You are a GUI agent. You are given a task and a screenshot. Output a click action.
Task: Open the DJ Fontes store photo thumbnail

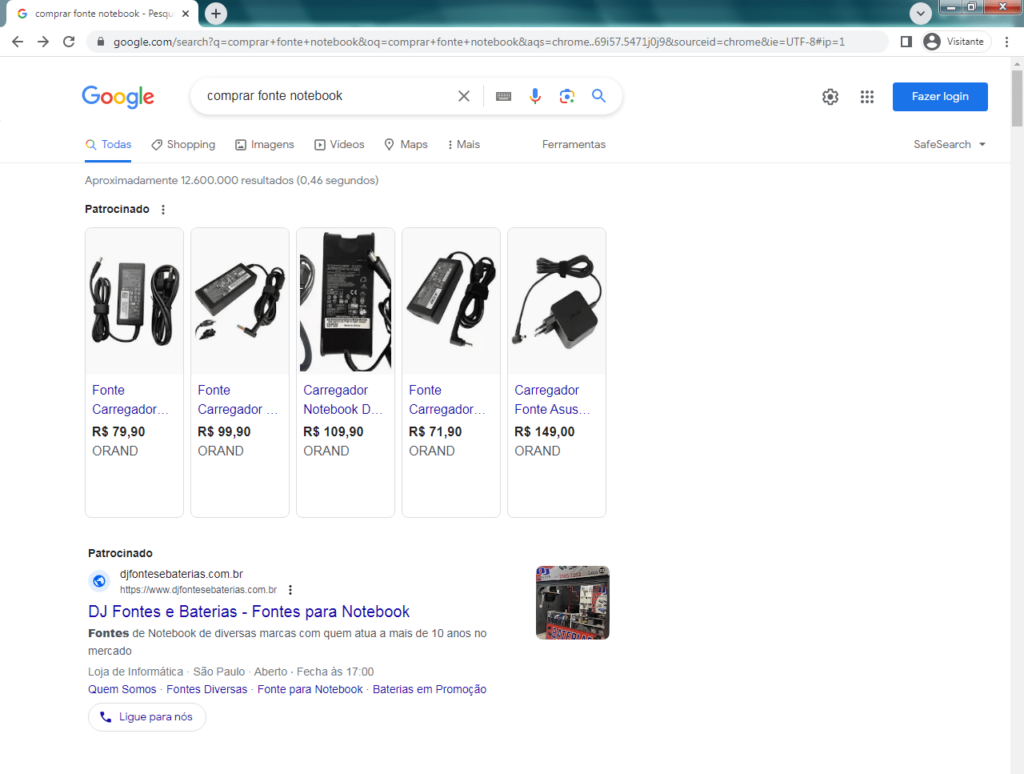click(x=572, y=602)
